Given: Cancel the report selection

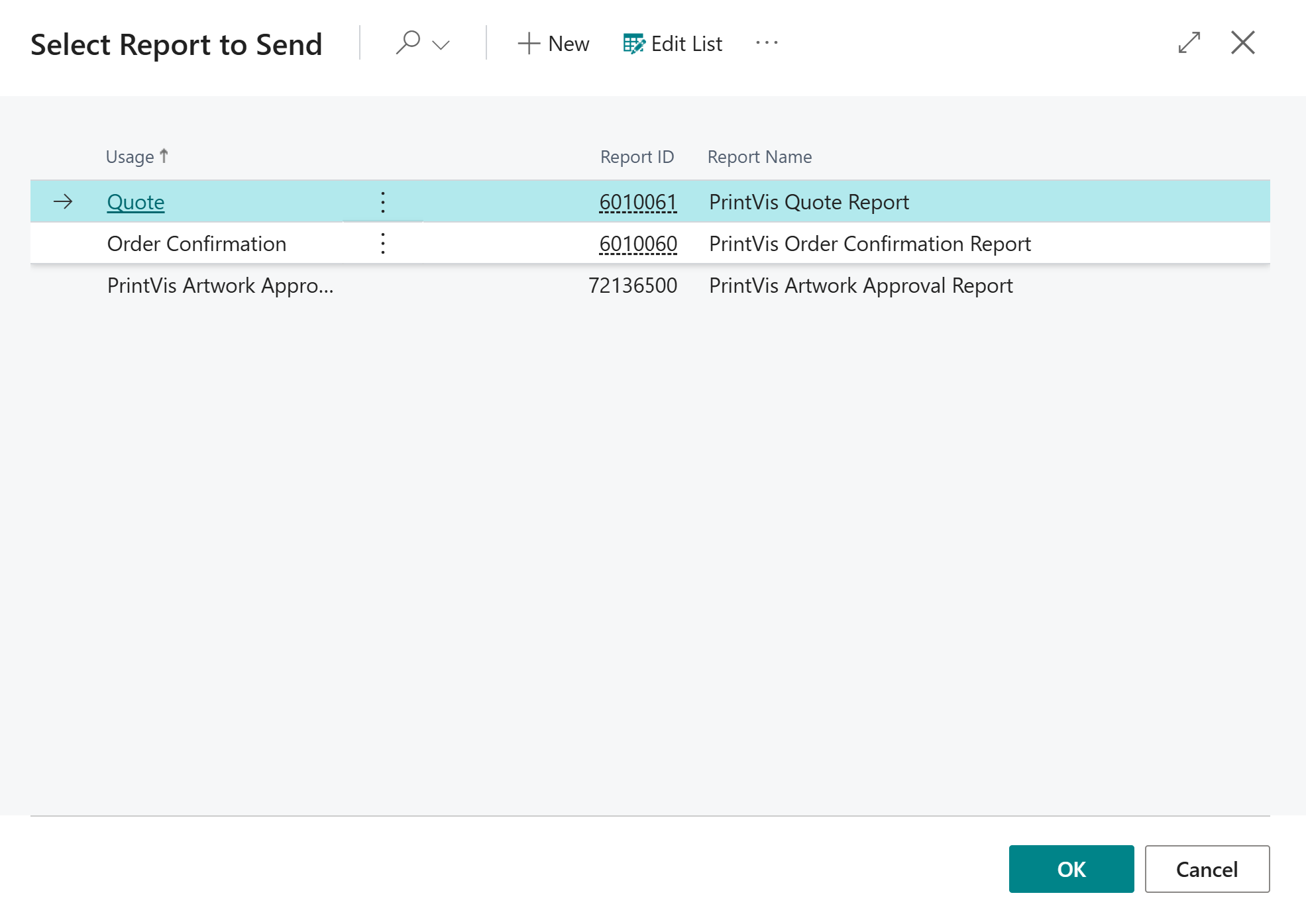Looking at the screenshot, I should 1207,869.
